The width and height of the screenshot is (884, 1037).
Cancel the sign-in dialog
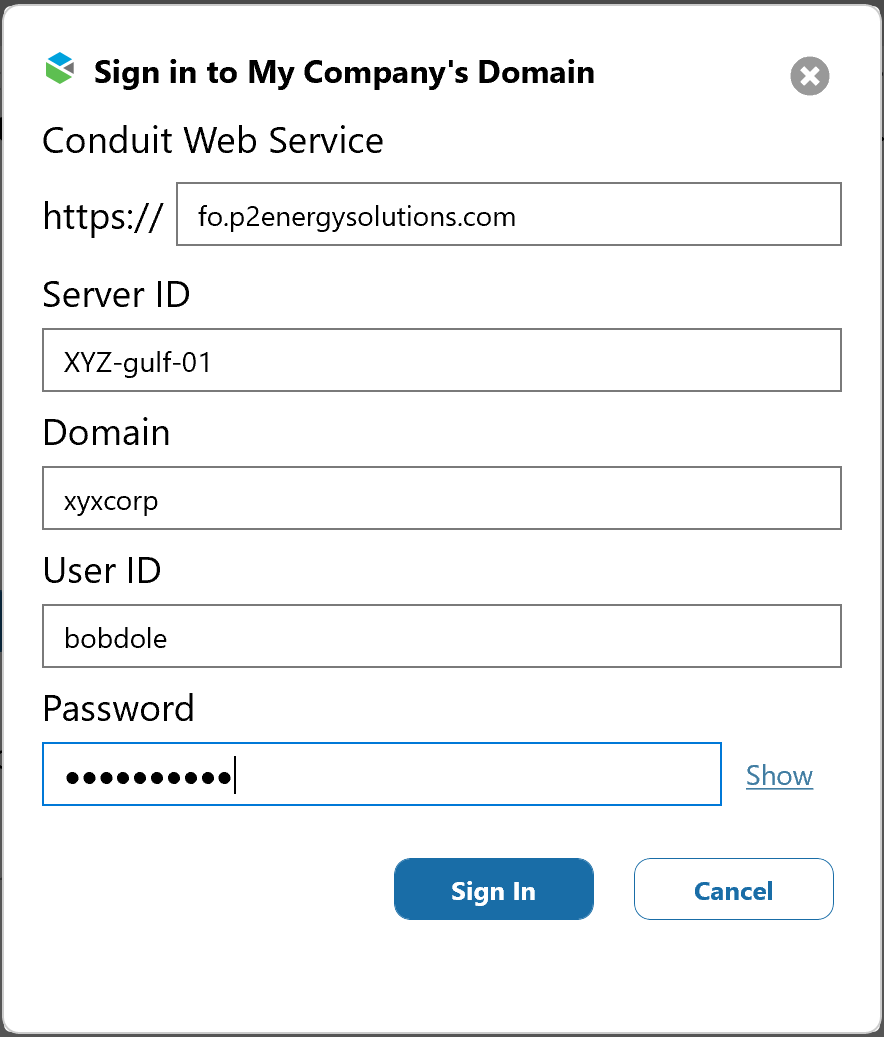(733, 889)
